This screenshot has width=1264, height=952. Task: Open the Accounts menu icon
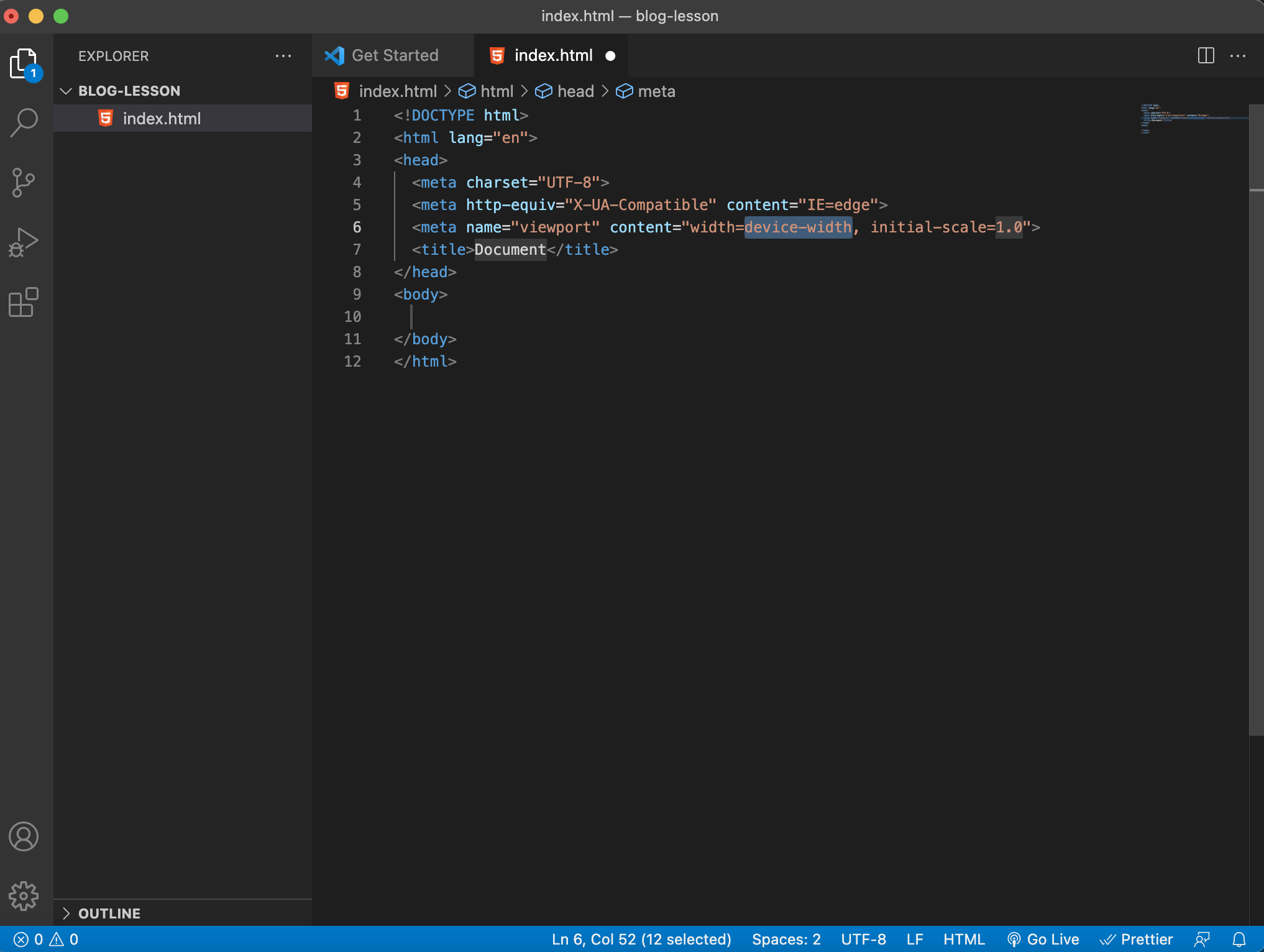pos(24,836)
